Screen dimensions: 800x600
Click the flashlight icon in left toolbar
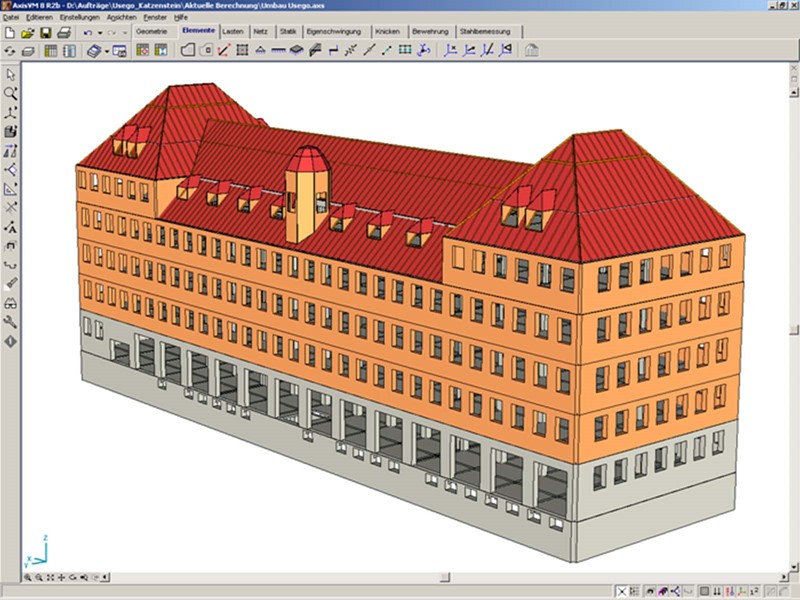(11, 284)
